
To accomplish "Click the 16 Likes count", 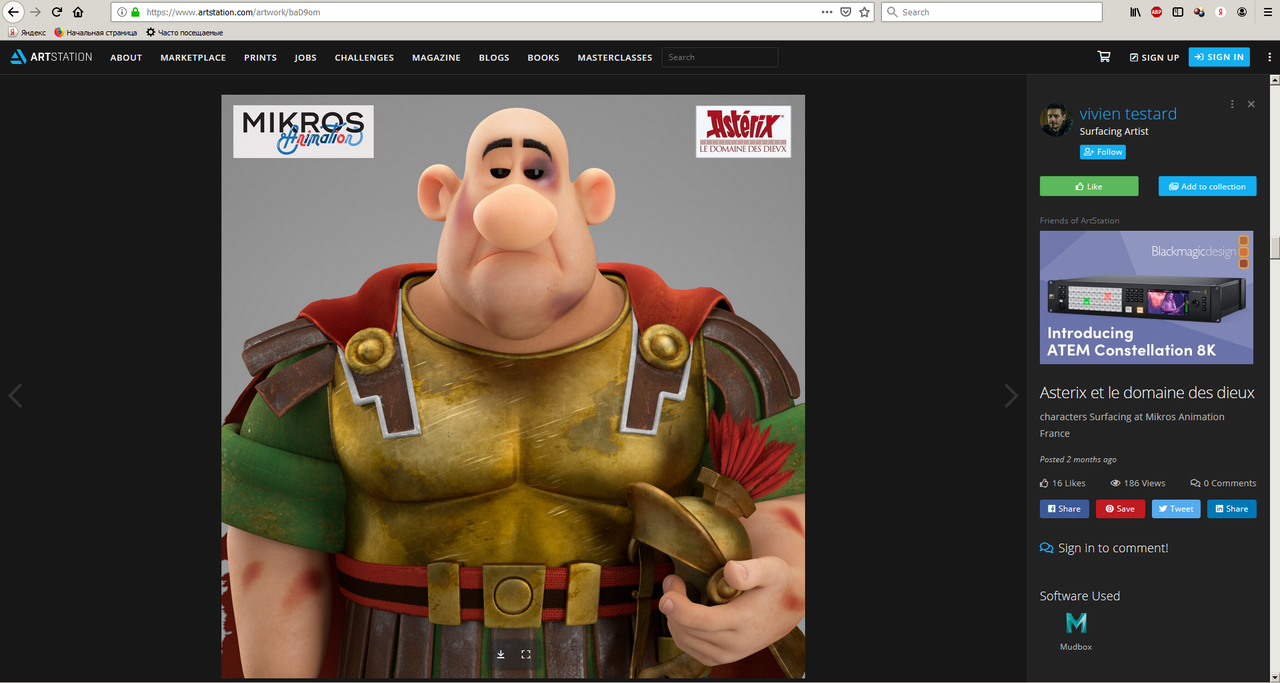I will tap(1062, 483).
